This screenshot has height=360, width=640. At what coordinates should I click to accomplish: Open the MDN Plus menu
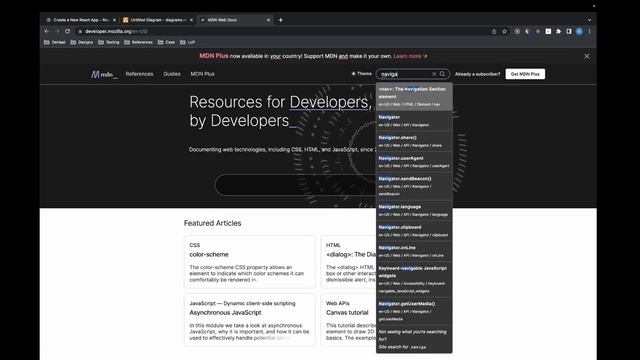coord(202,74)
